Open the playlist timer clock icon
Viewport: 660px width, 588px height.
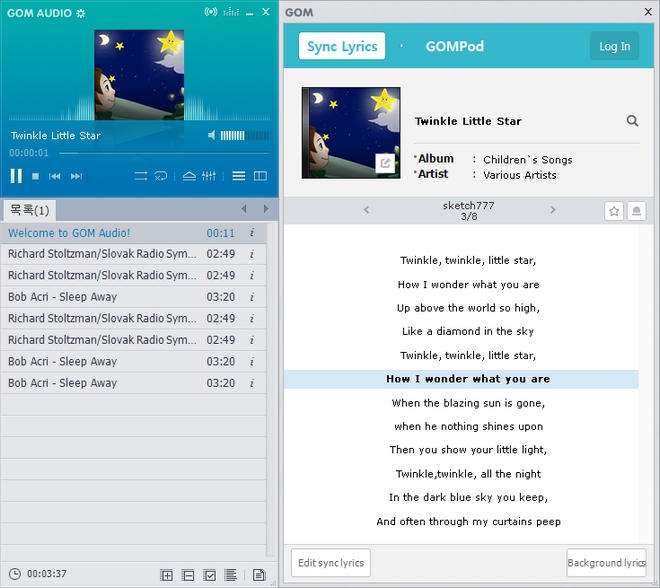(x=15, y=574)
